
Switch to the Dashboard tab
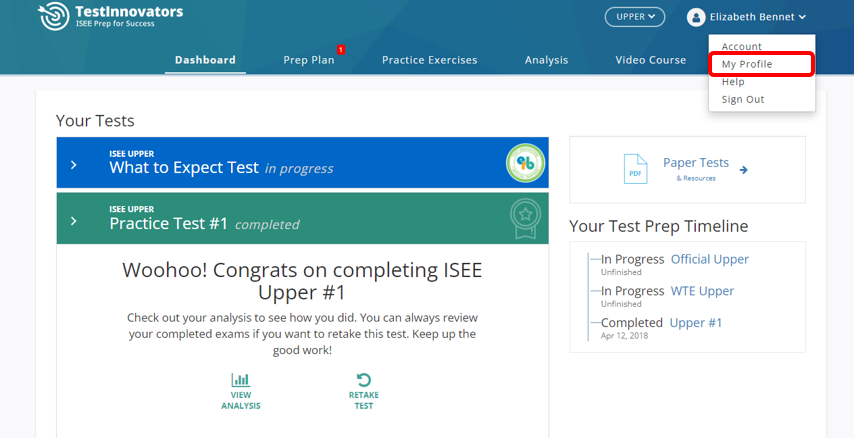point(205,60)
